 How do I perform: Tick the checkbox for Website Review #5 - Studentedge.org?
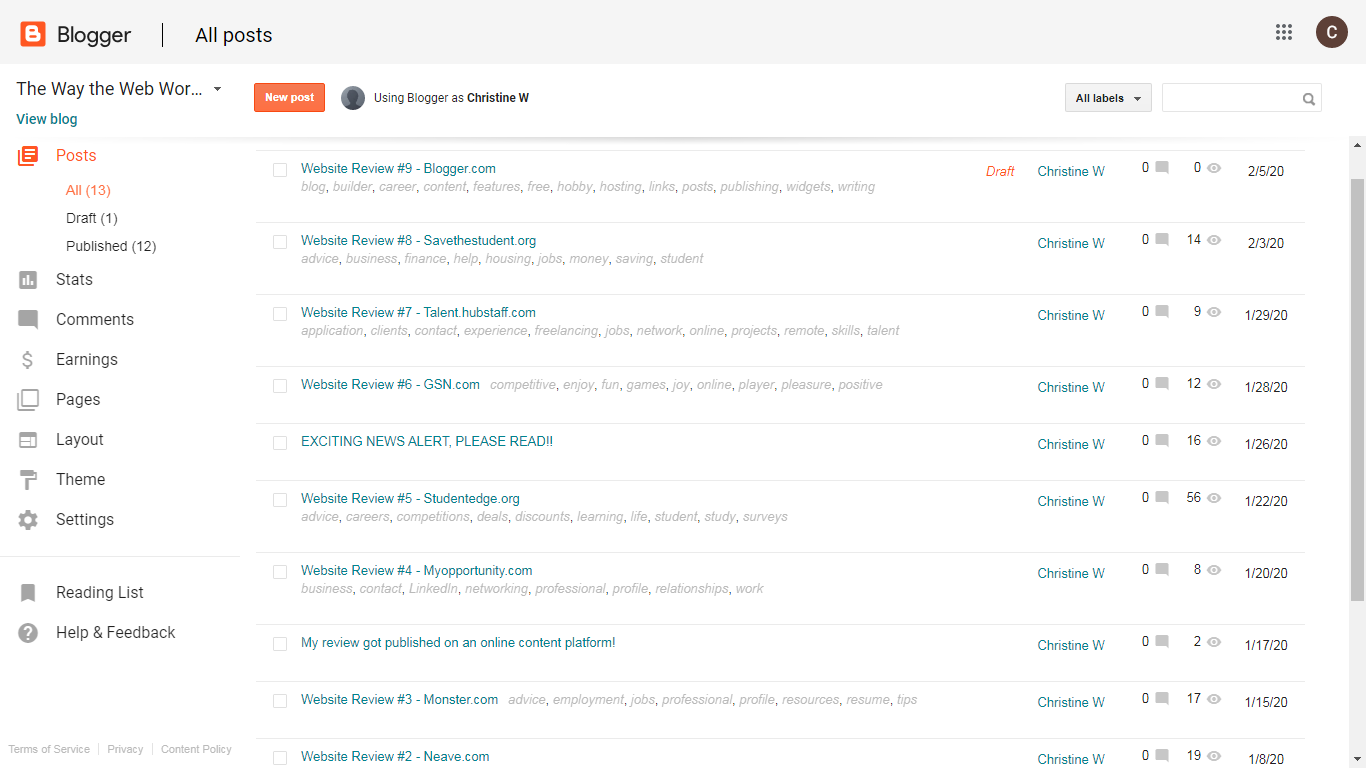280,500
